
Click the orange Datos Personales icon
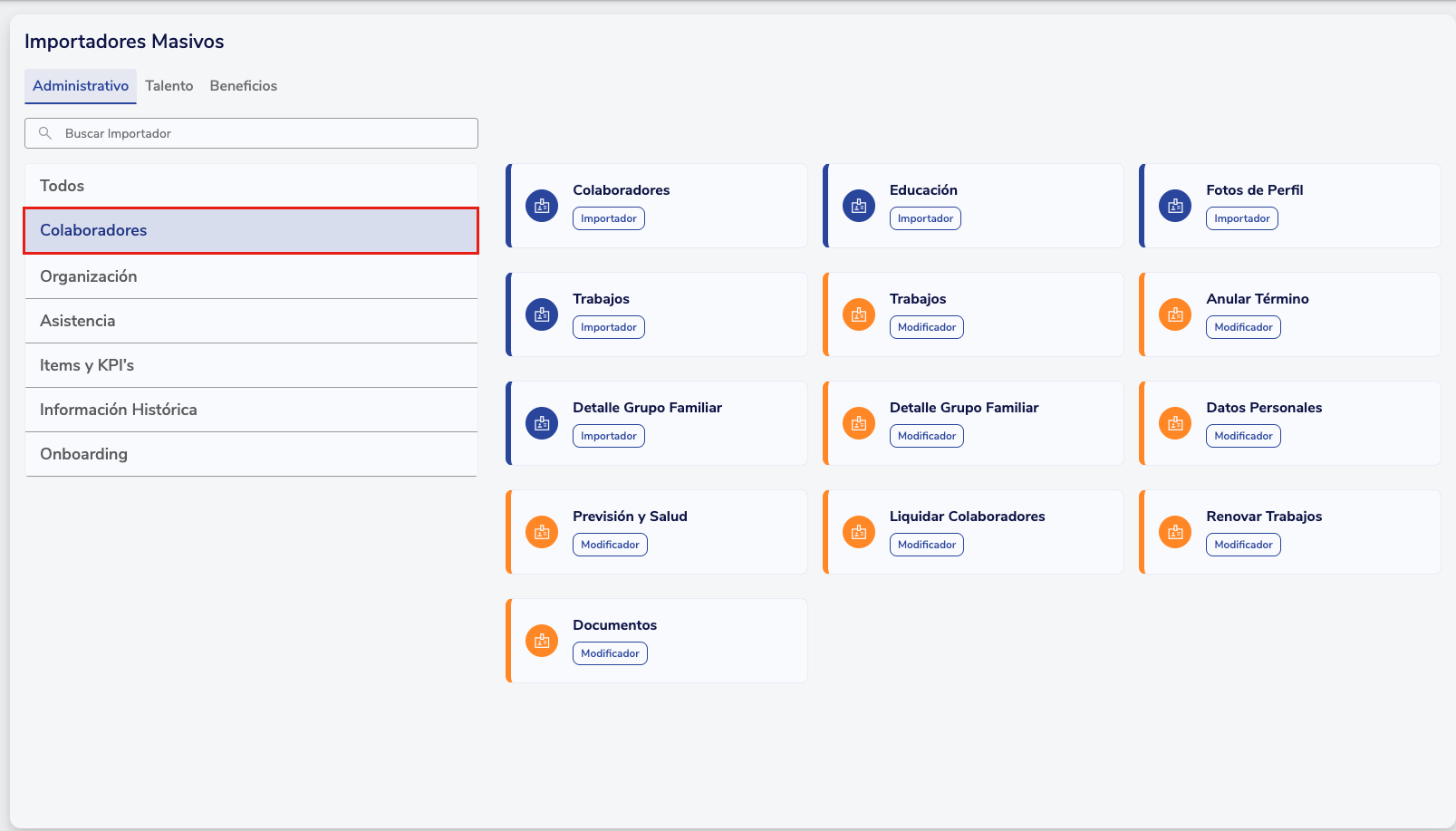pos(1175,423)
